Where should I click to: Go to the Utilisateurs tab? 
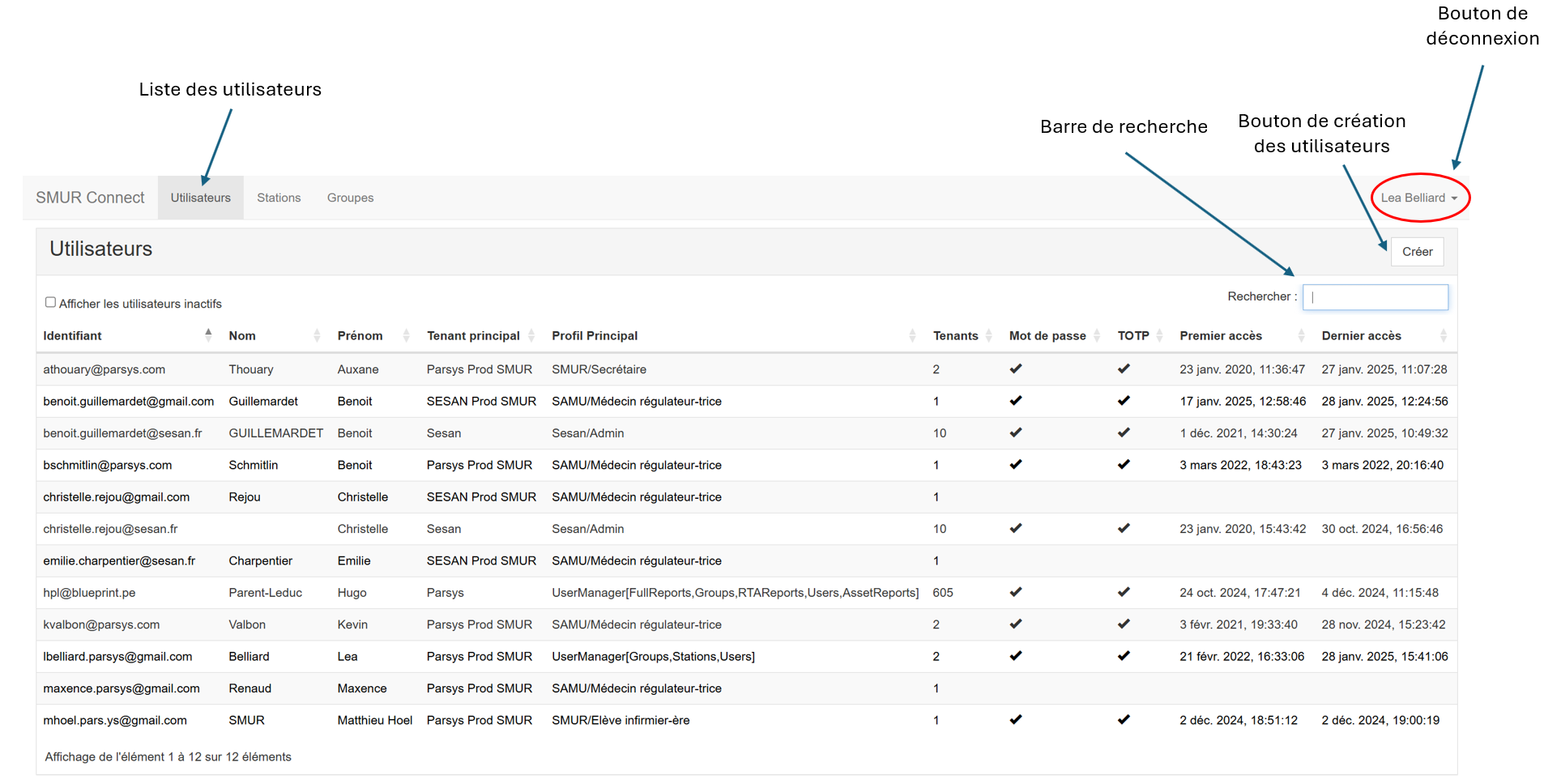click(201, 198)
